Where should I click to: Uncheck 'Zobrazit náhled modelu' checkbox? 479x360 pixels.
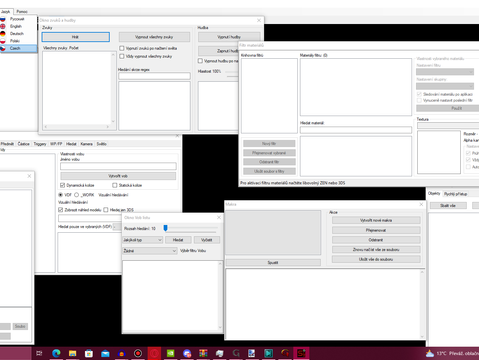click(x=60, y=210)
